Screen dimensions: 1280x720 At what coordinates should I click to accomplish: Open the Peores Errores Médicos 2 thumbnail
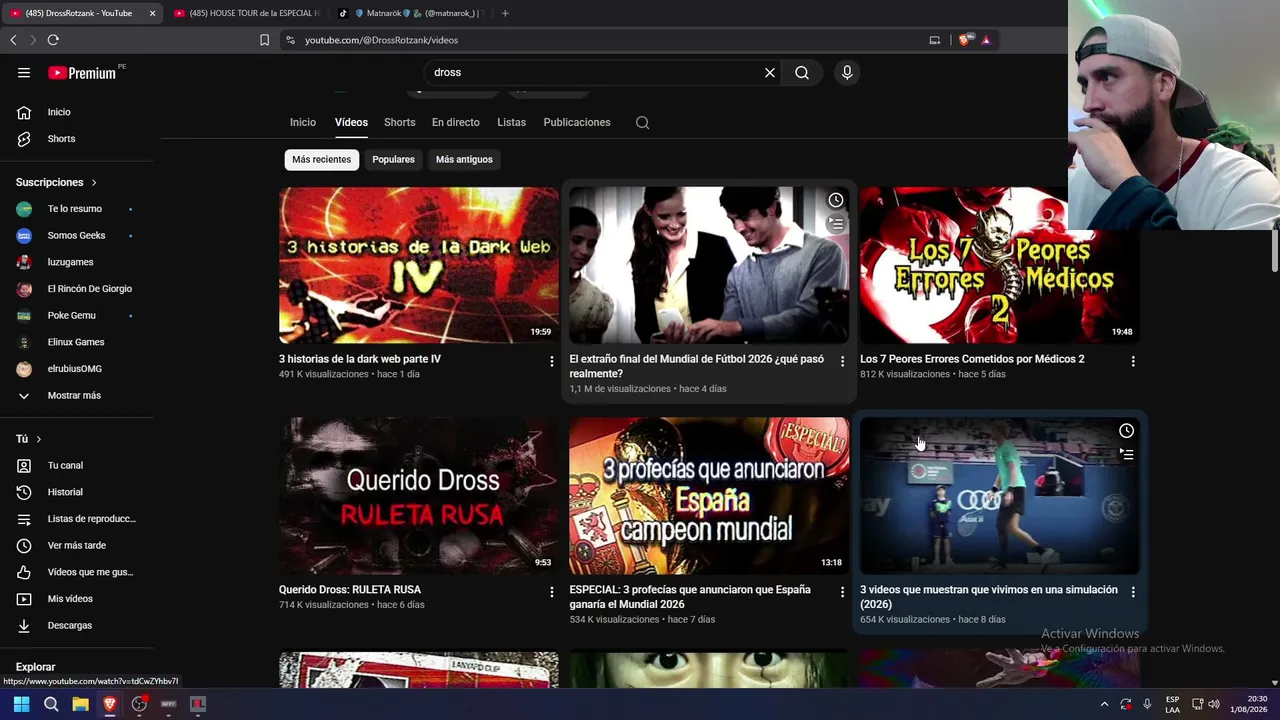(1000, 265)
